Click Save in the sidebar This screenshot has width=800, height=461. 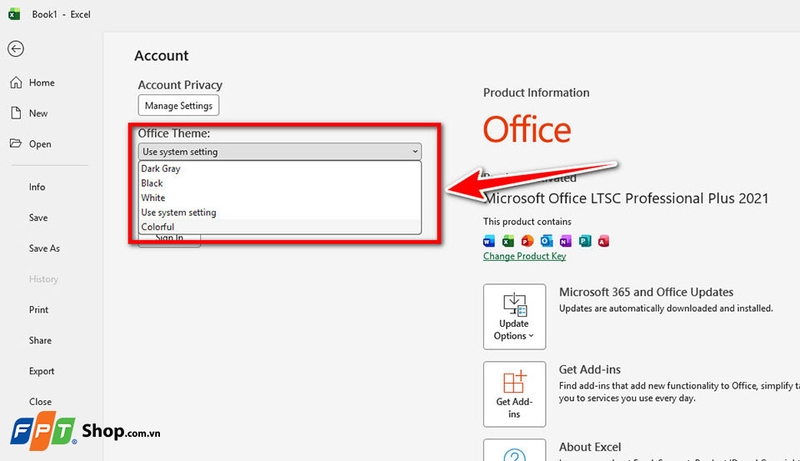click(38, 218)
